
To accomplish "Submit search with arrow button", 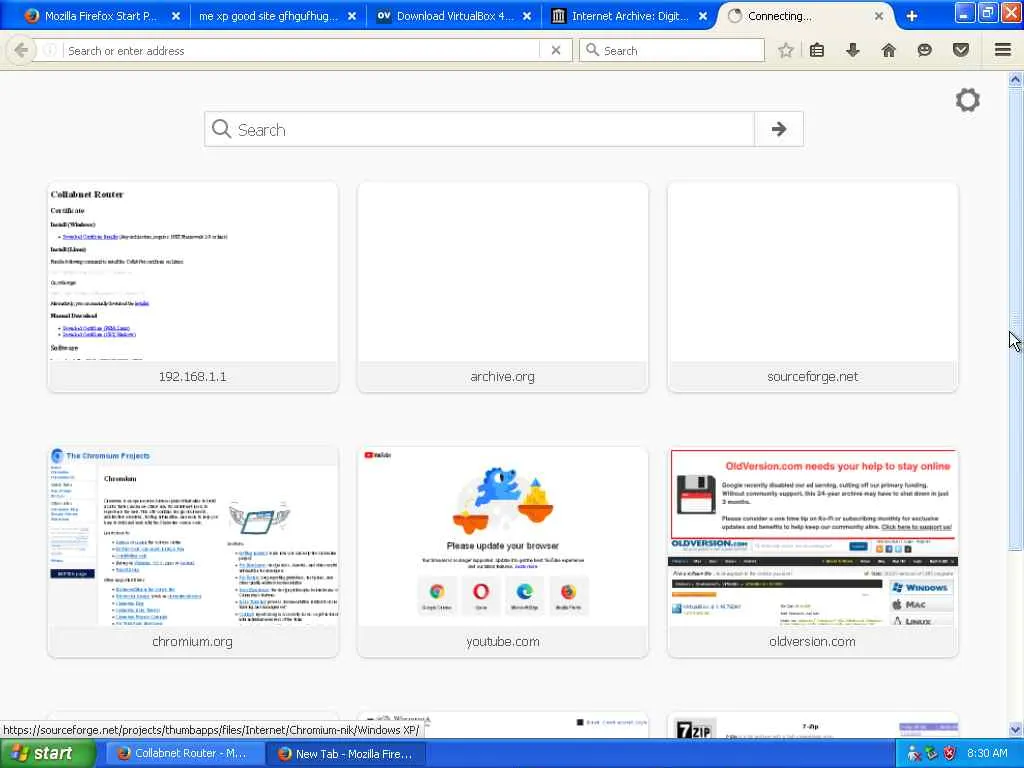I will (778, 129).
